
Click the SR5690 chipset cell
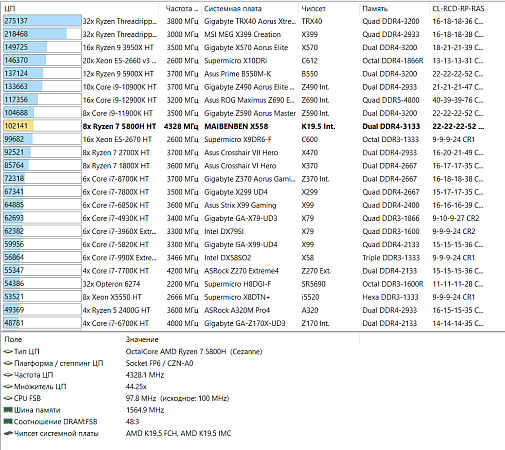coord(313,284)
